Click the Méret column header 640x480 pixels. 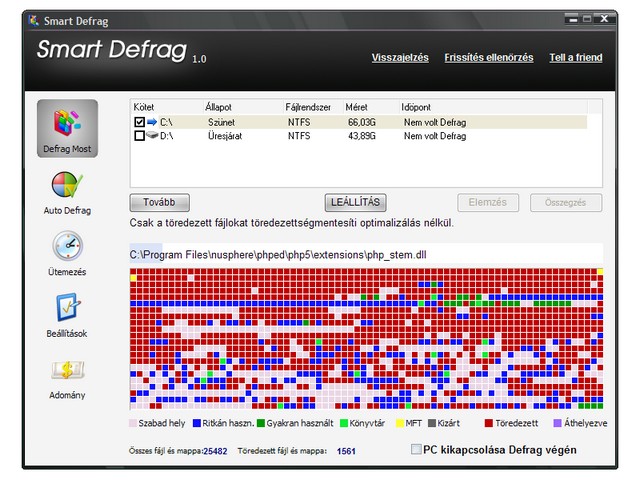point(371,107)
